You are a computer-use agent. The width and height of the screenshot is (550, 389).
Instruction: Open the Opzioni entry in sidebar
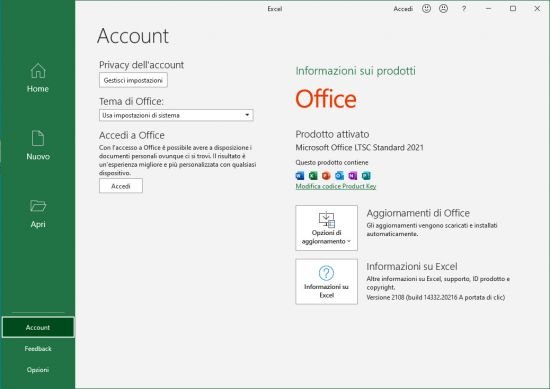38,370
